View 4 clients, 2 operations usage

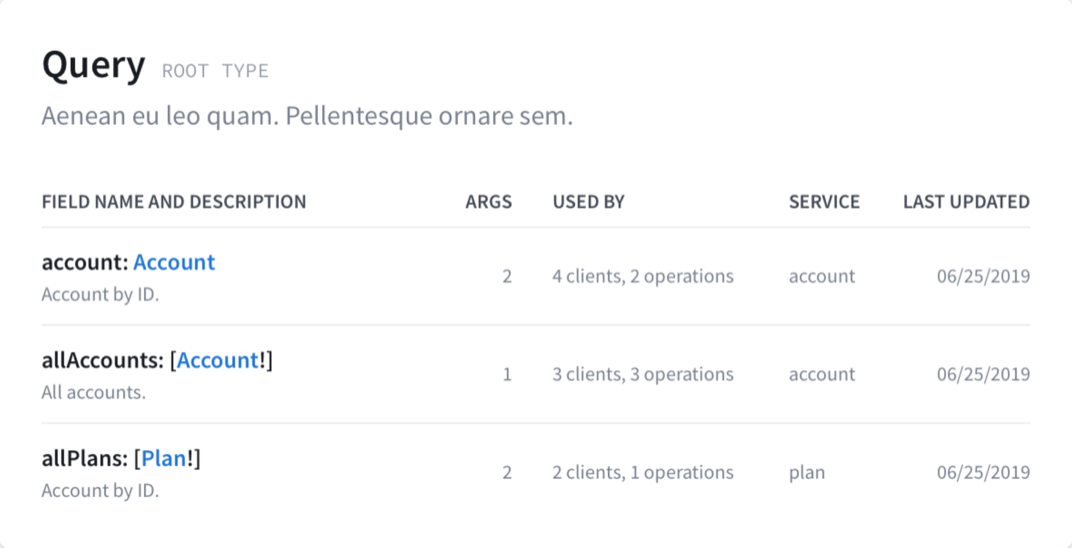pos(642,276)
